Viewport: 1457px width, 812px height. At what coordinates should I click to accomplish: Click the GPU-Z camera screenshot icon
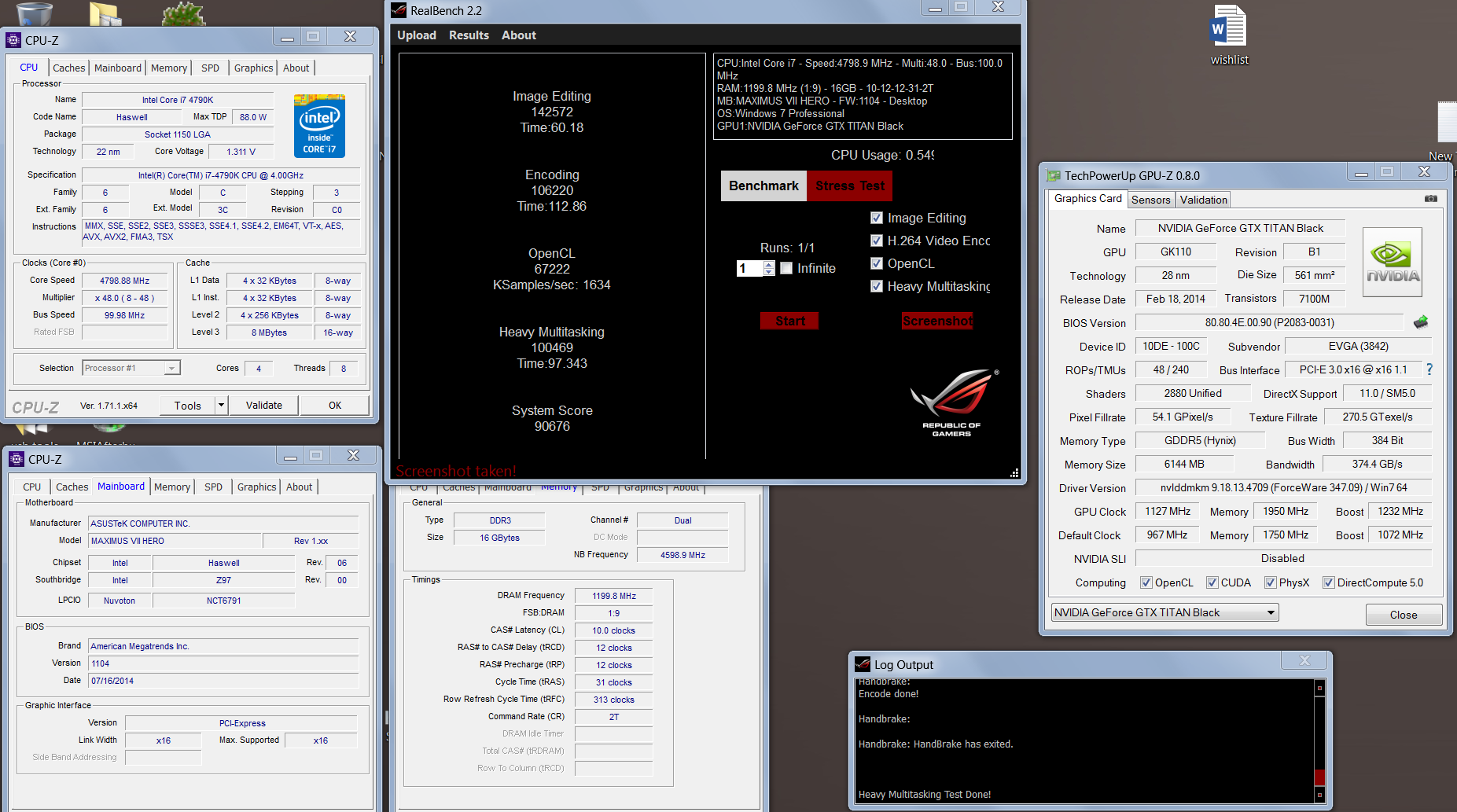(x=1431, y=199)
